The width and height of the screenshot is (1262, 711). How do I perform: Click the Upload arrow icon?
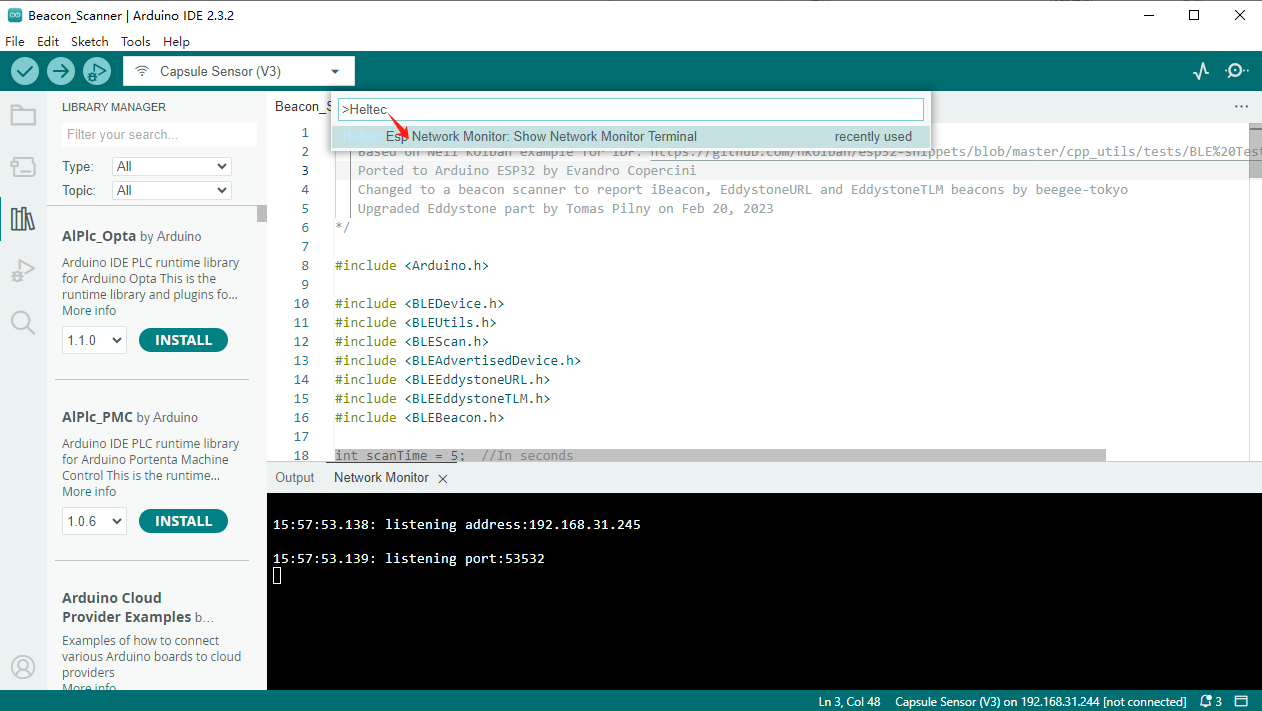tap(61, 71)
